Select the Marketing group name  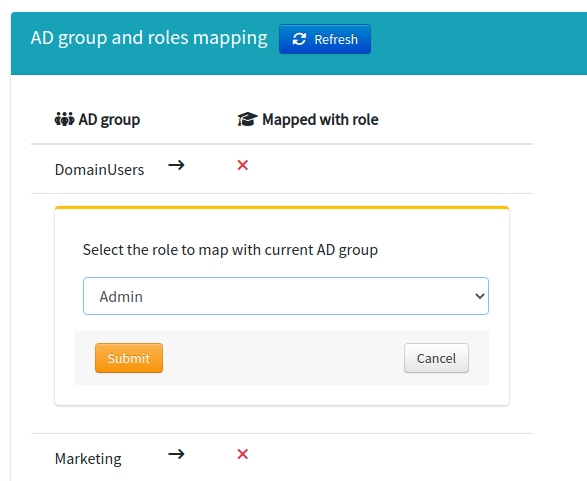pyautogui.click(x=88, y=459)
